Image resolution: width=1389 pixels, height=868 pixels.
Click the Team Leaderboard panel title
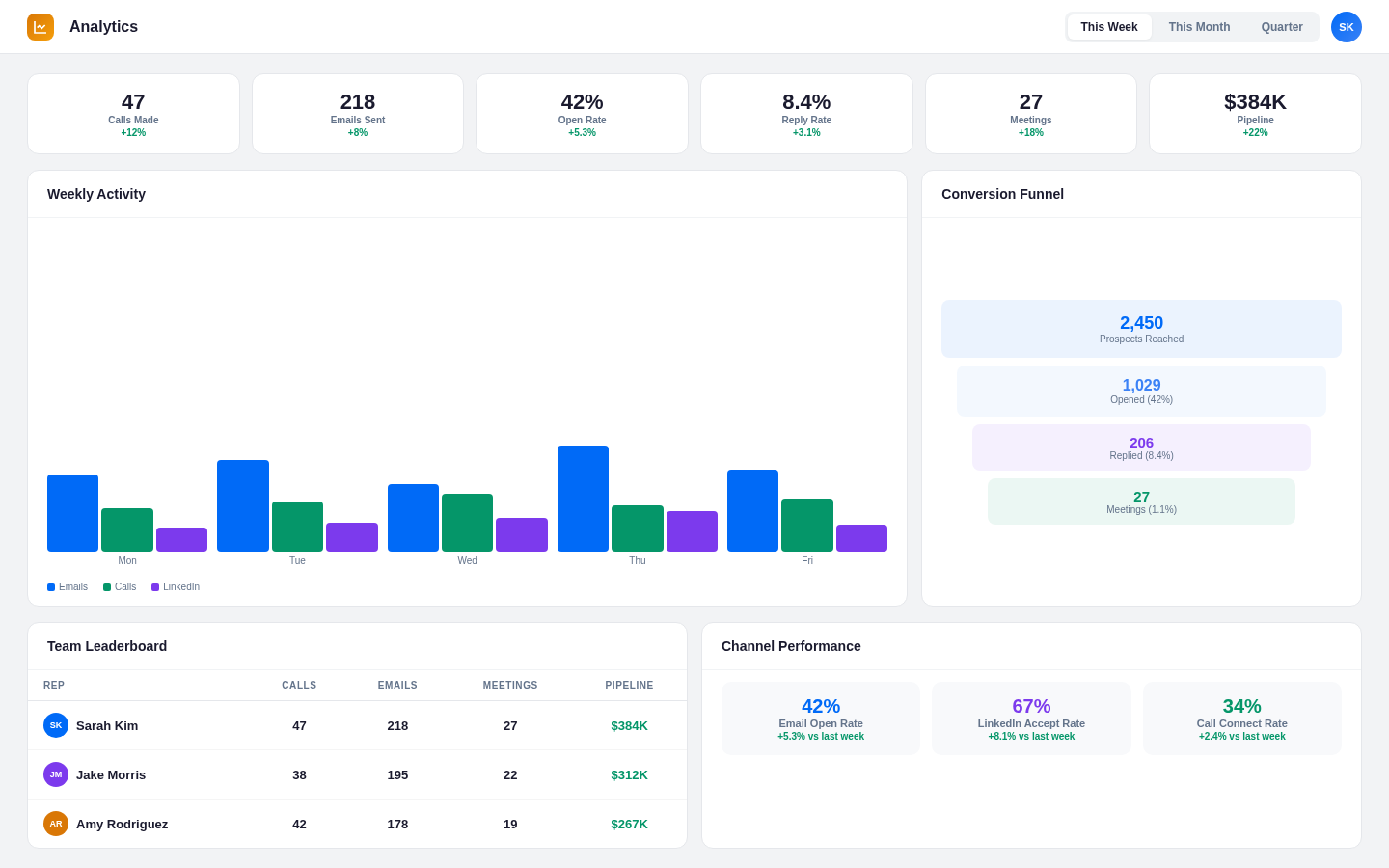click(107, 646)
